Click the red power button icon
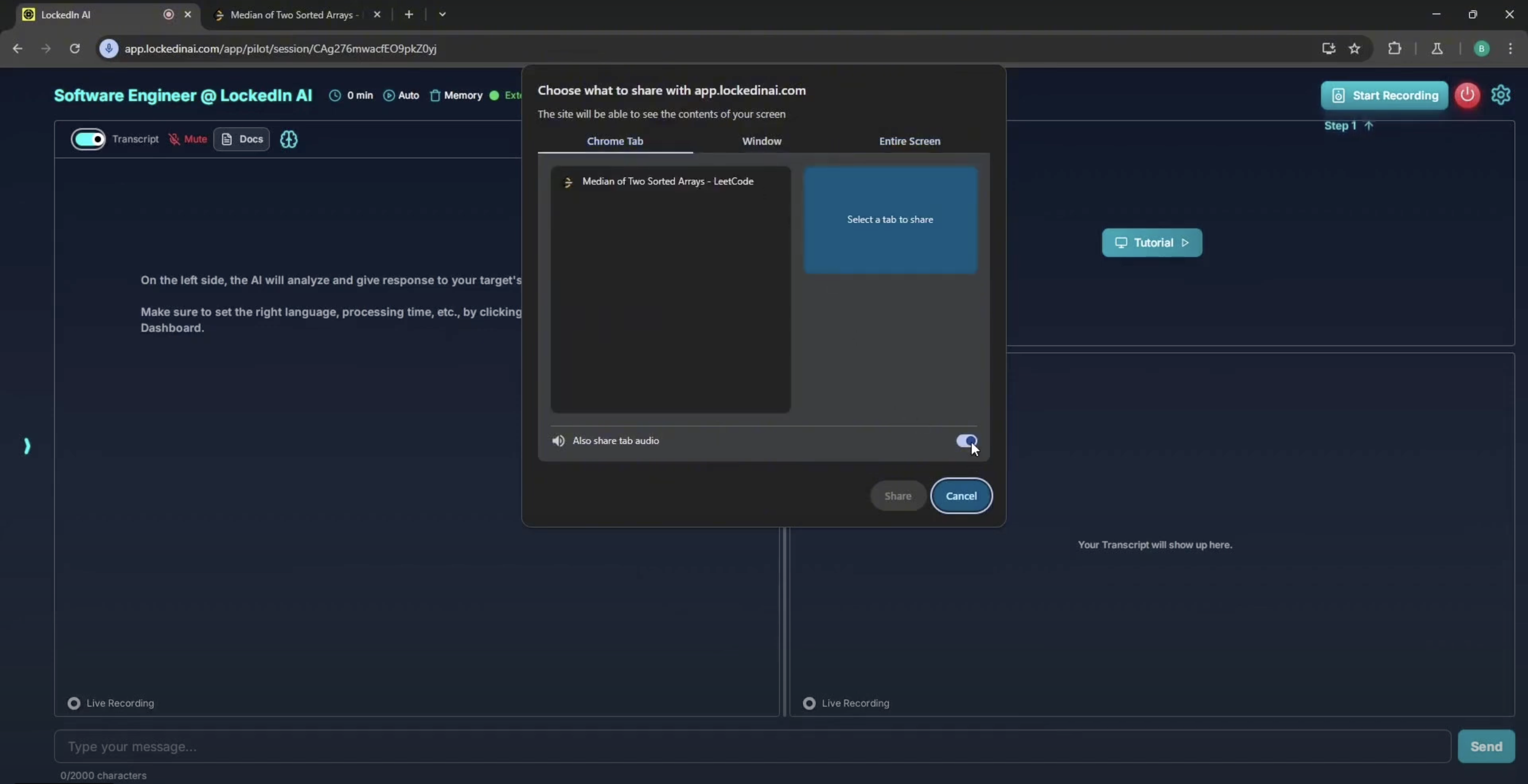The height and width of the screenshot is (784, 1528). point(1467,95)
